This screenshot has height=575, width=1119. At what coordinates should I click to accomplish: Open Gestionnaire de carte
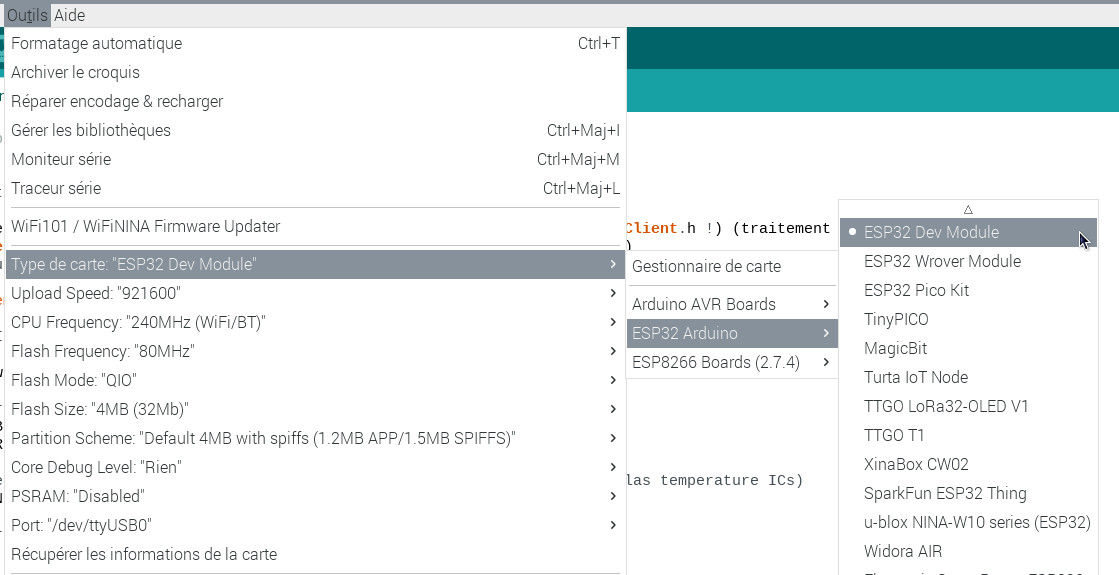click(x=706, y=266)
